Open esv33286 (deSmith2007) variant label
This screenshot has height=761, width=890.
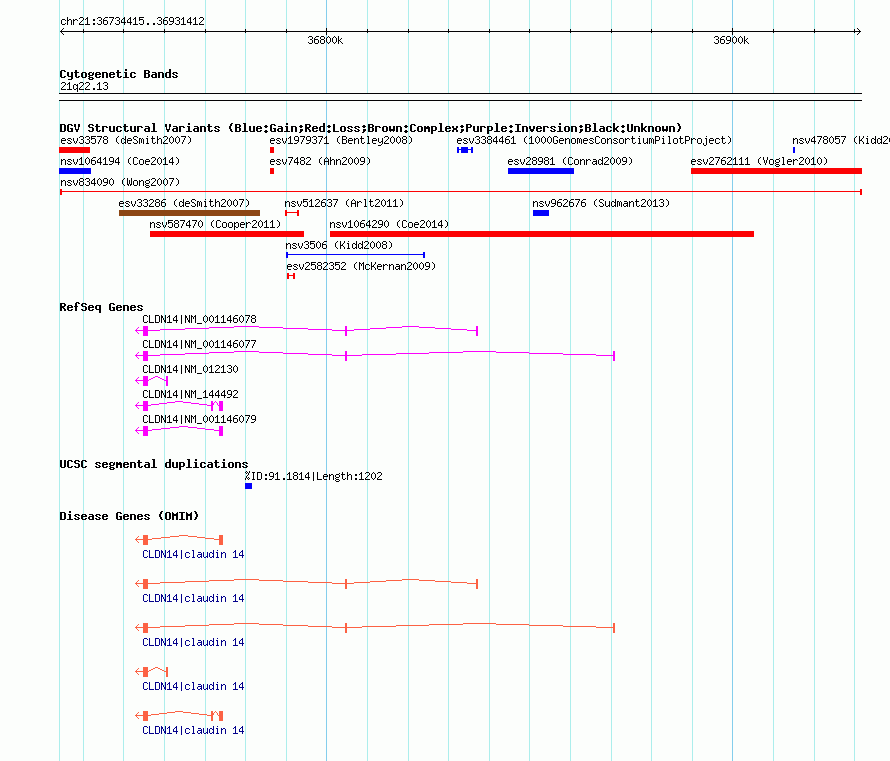coord(184,203)
